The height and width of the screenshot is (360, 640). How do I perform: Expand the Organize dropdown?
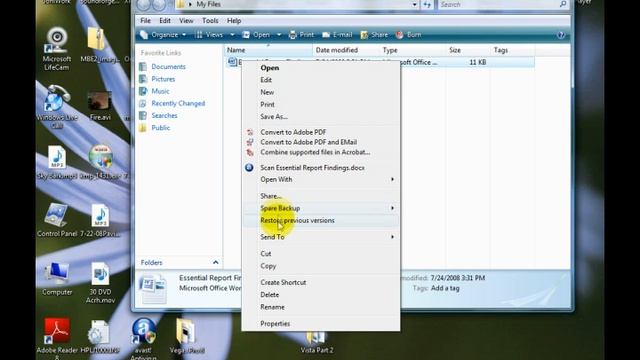[163, 35]
